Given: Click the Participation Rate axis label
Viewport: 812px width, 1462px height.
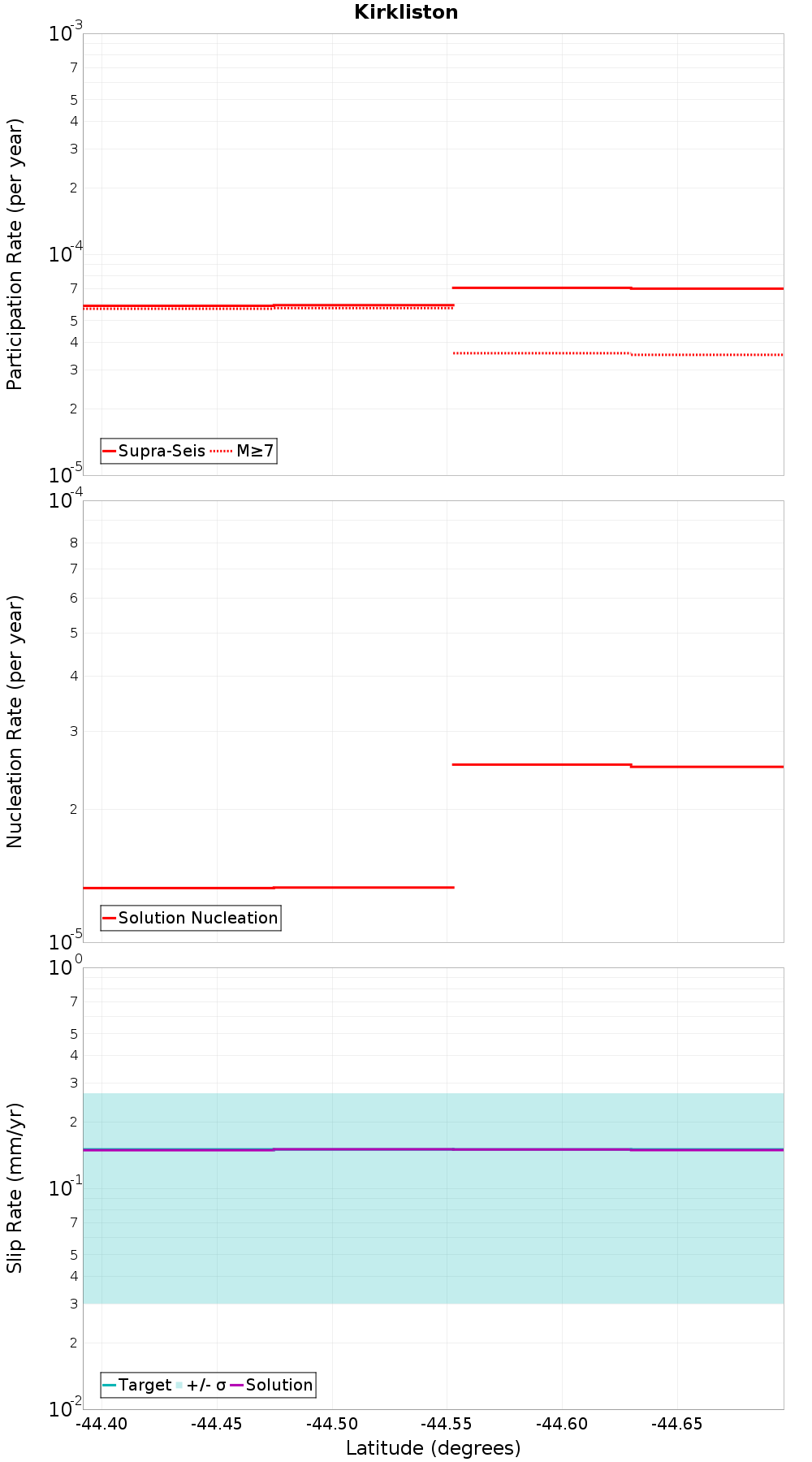Looking at the screenshot, I should (15, 254).
